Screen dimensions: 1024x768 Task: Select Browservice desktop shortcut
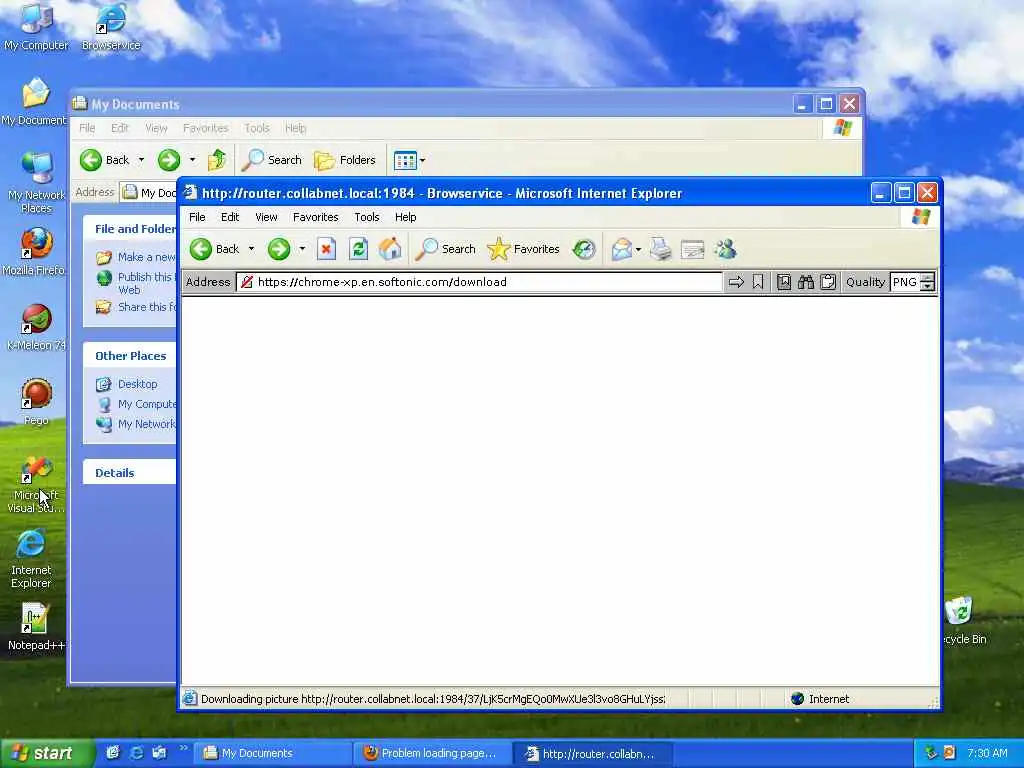pos(111,27)
